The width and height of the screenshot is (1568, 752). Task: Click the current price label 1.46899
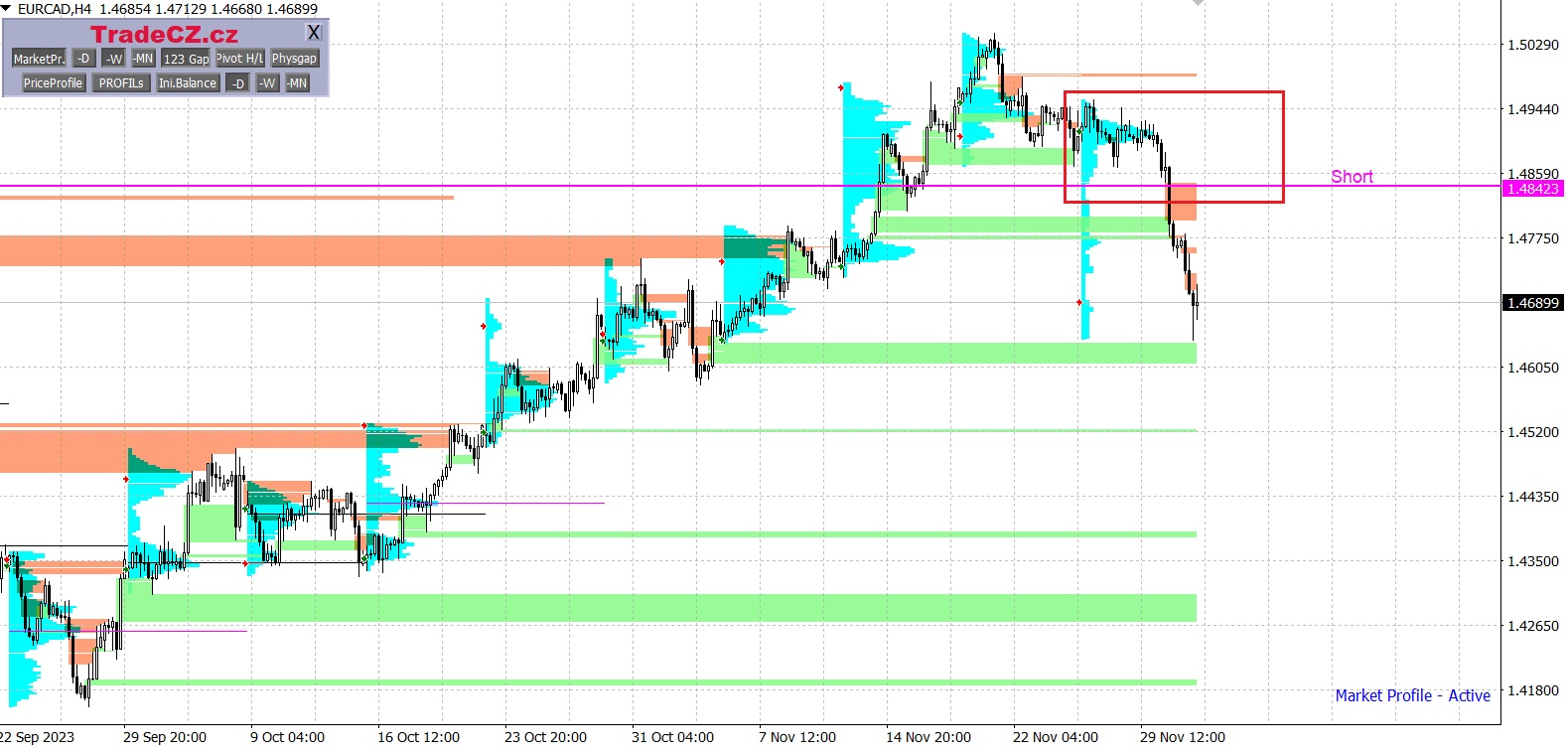pos(1533,303)
